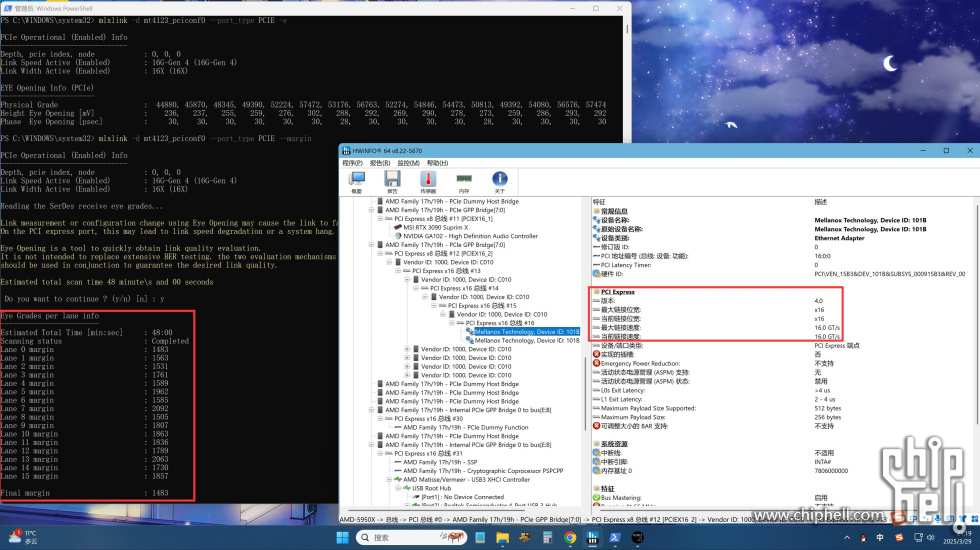Click the Maximum Payload Size Supported row

point(718,408)
